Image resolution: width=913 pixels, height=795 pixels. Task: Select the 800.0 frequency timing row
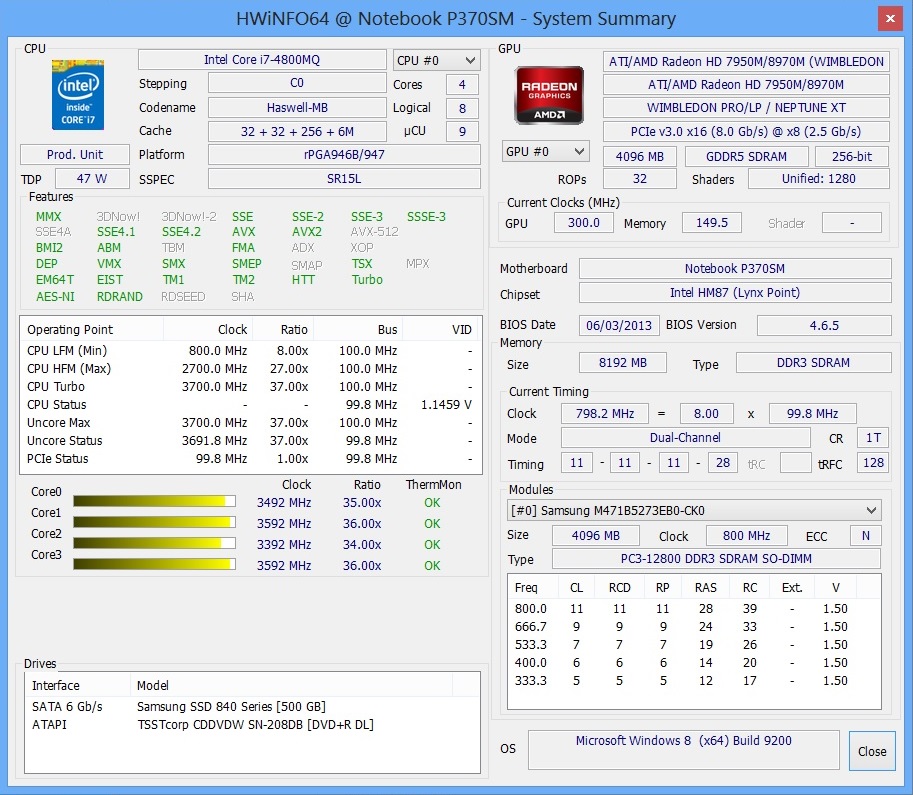pos(694,609)
